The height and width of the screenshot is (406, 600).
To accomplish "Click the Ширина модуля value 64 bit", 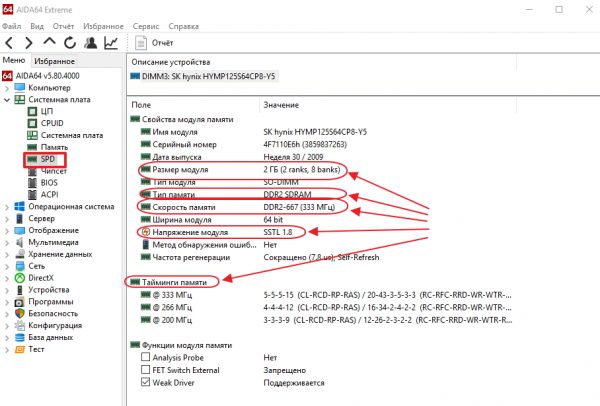I will [273, 220].
